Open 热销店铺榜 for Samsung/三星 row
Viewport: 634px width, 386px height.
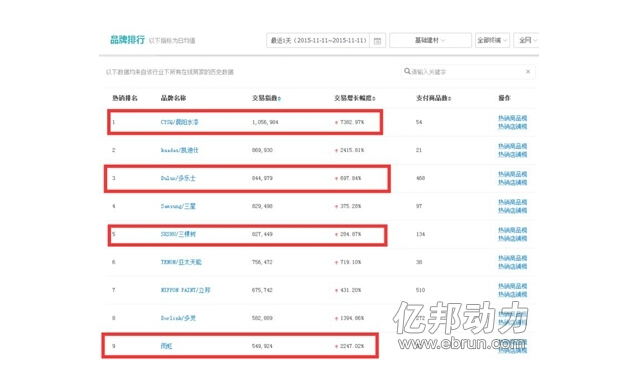point(512,210)
